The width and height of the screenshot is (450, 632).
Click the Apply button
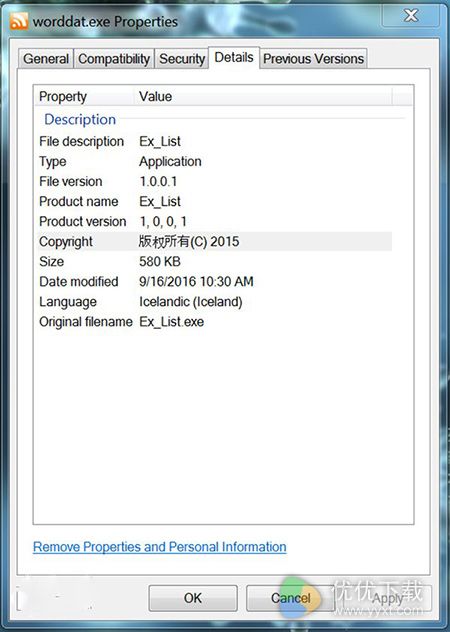(387, 598)
